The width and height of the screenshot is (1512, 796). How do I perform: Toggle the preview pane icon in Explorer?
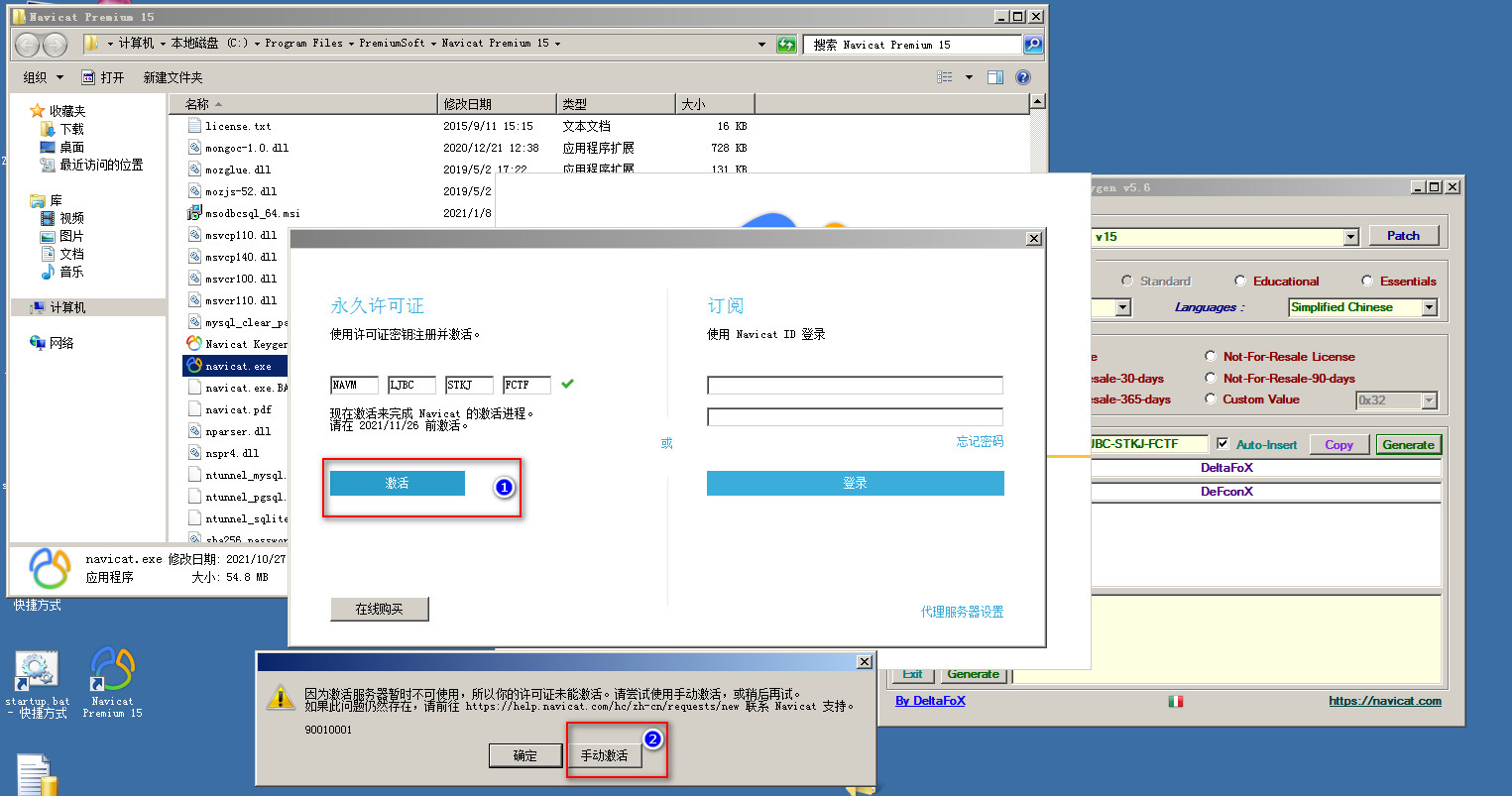click(x=995, y=77)
